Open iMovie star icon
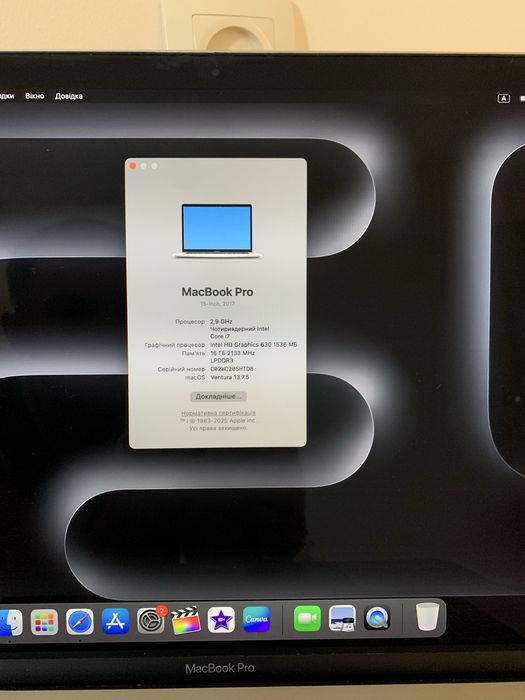This screenshot has width=525, height=700. 221,620
